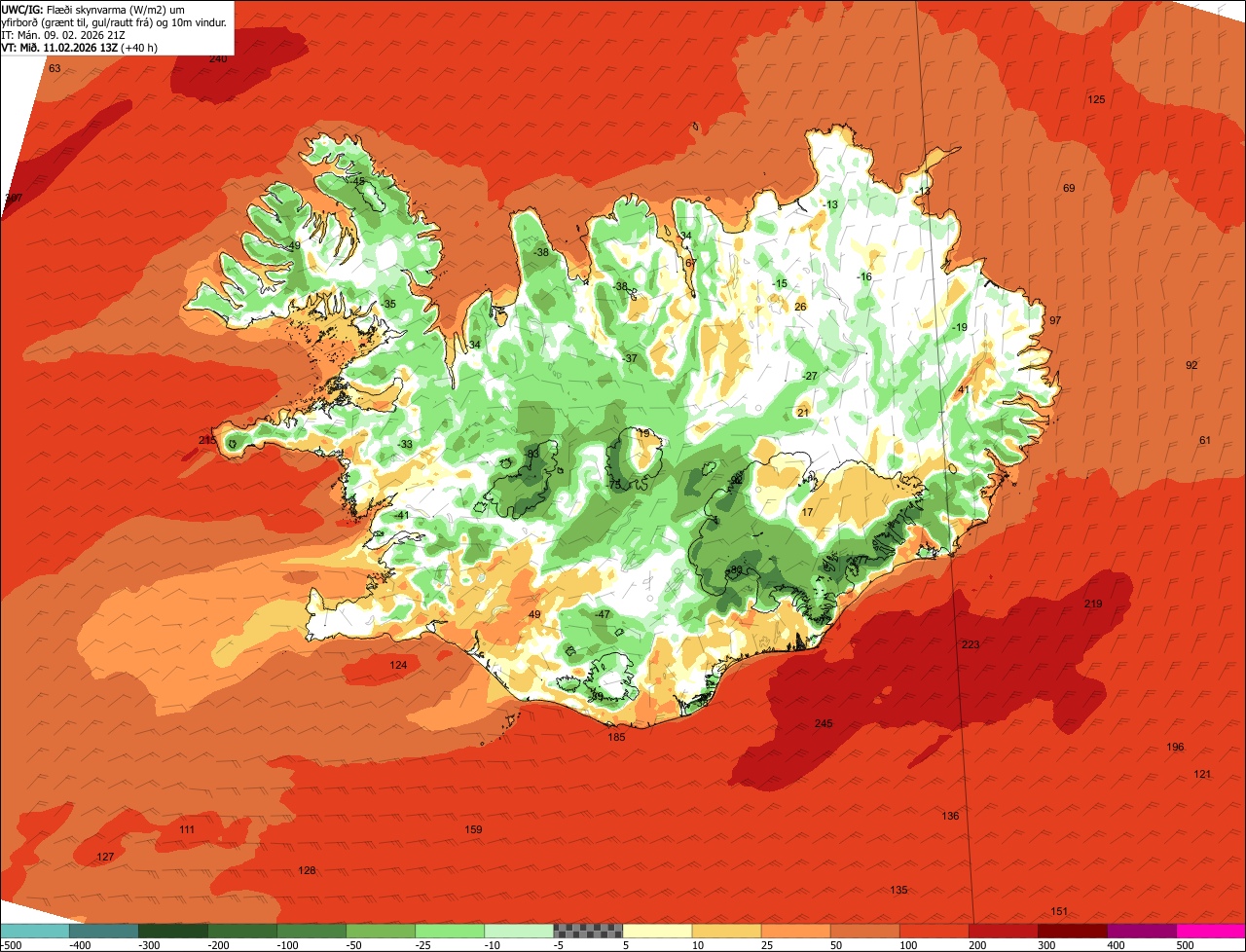Viewport: 1246px width, 952px height.
Task: Select the legend swatch between -500 and -400
Action: (36, 931)
